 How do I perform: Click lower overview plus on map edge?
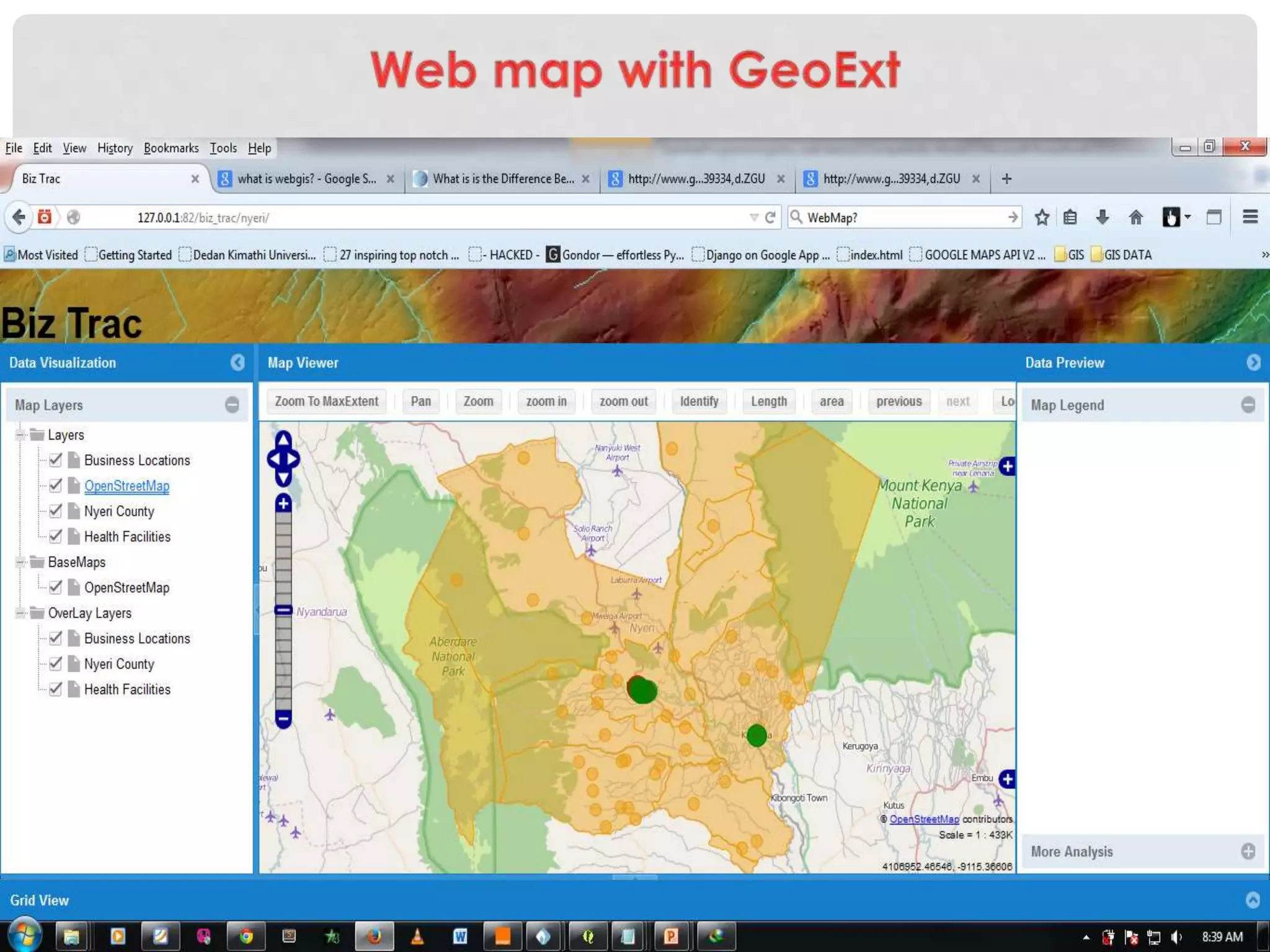pos(1008,779)
